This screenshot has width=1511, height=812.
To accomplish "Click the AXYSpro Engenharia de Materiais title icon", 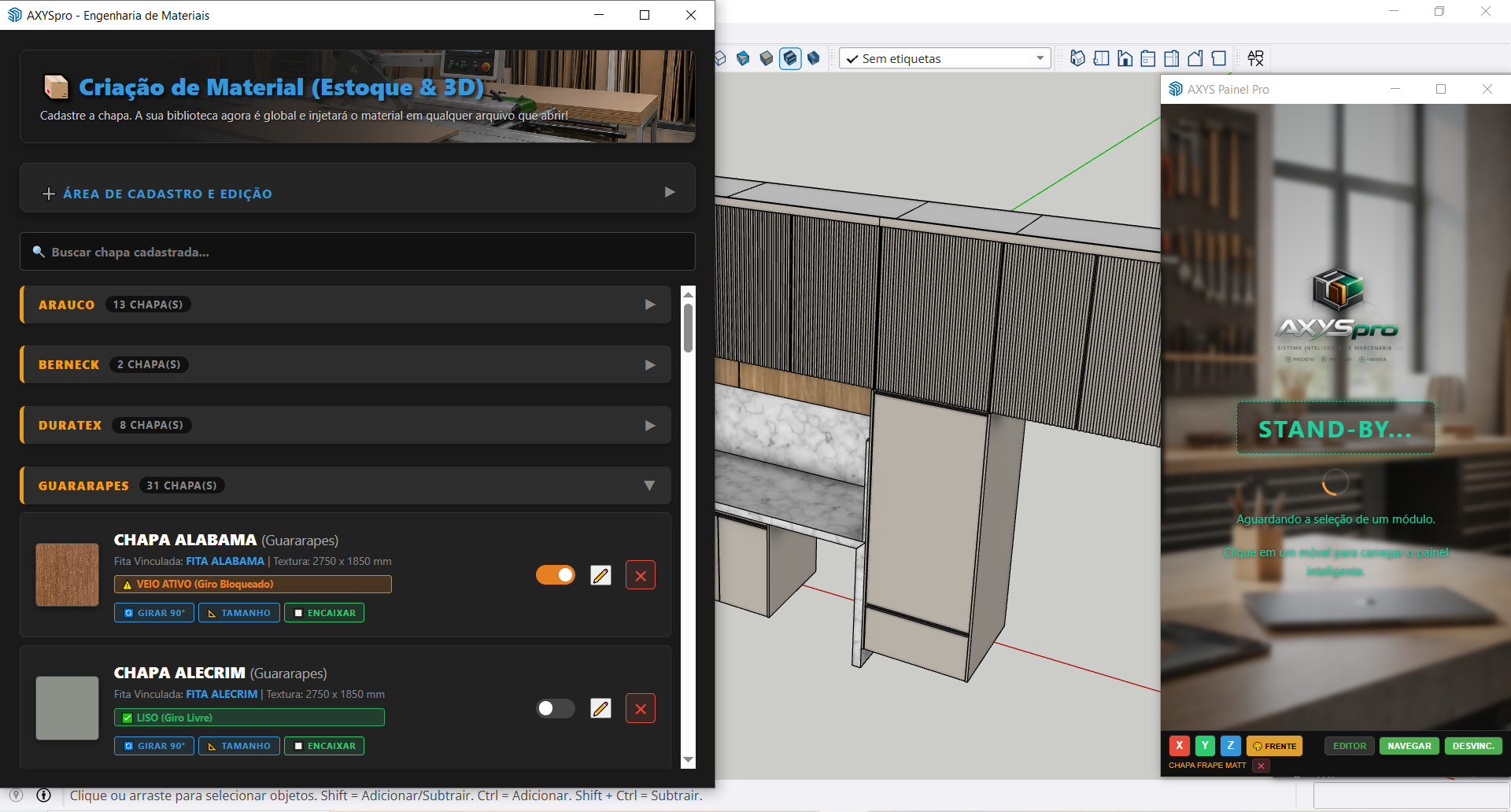I will (x=14, y=15).
